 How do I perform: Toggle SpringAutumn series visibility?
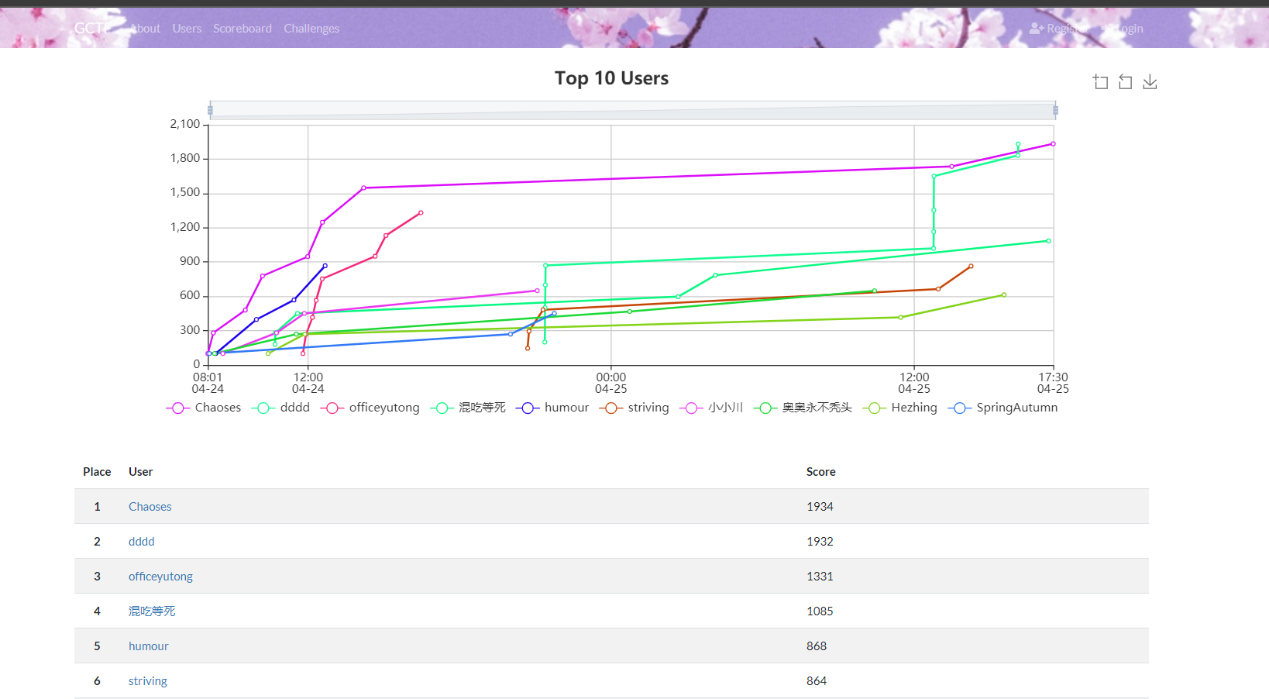(961, 408)
